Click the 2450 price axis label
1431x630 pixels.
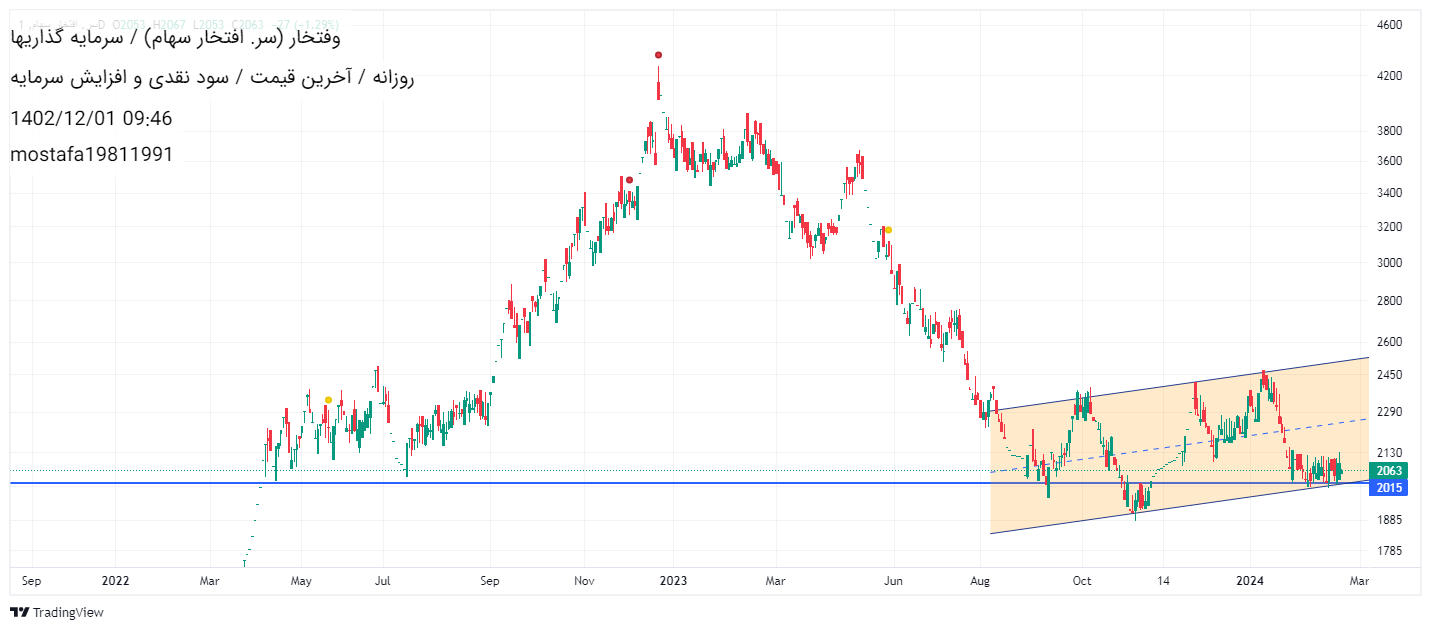(1390, 375)
